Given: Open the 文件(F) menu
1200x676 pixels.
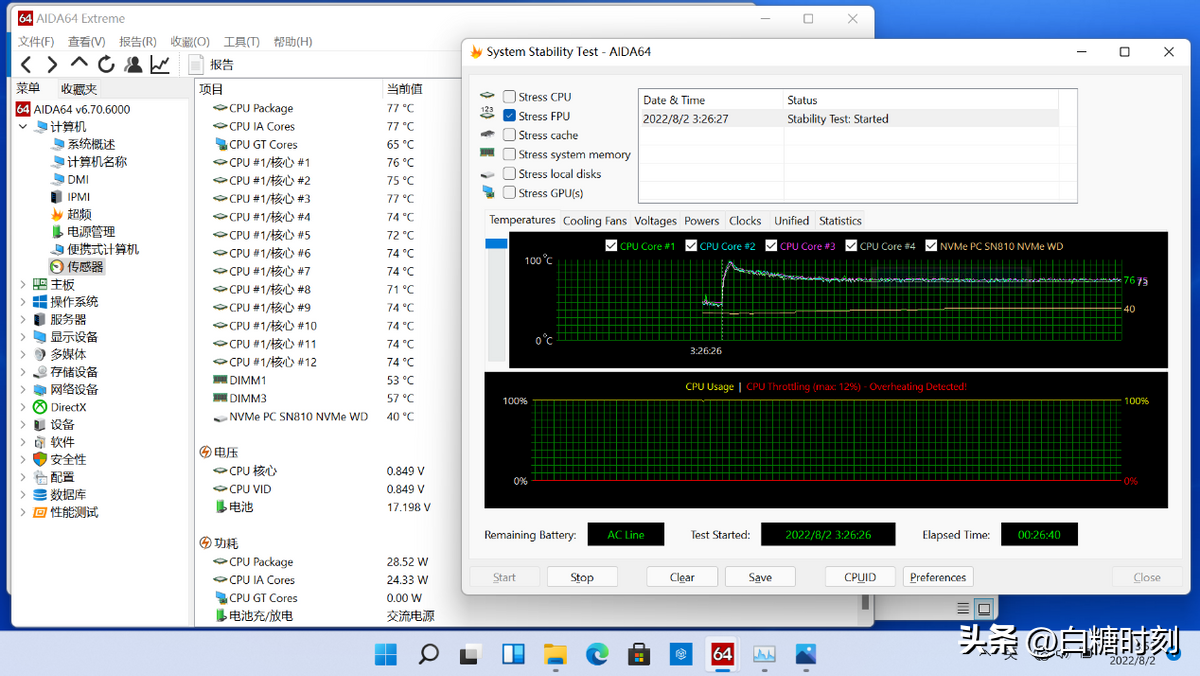Looking at the screenshot, I should (36, 42).
